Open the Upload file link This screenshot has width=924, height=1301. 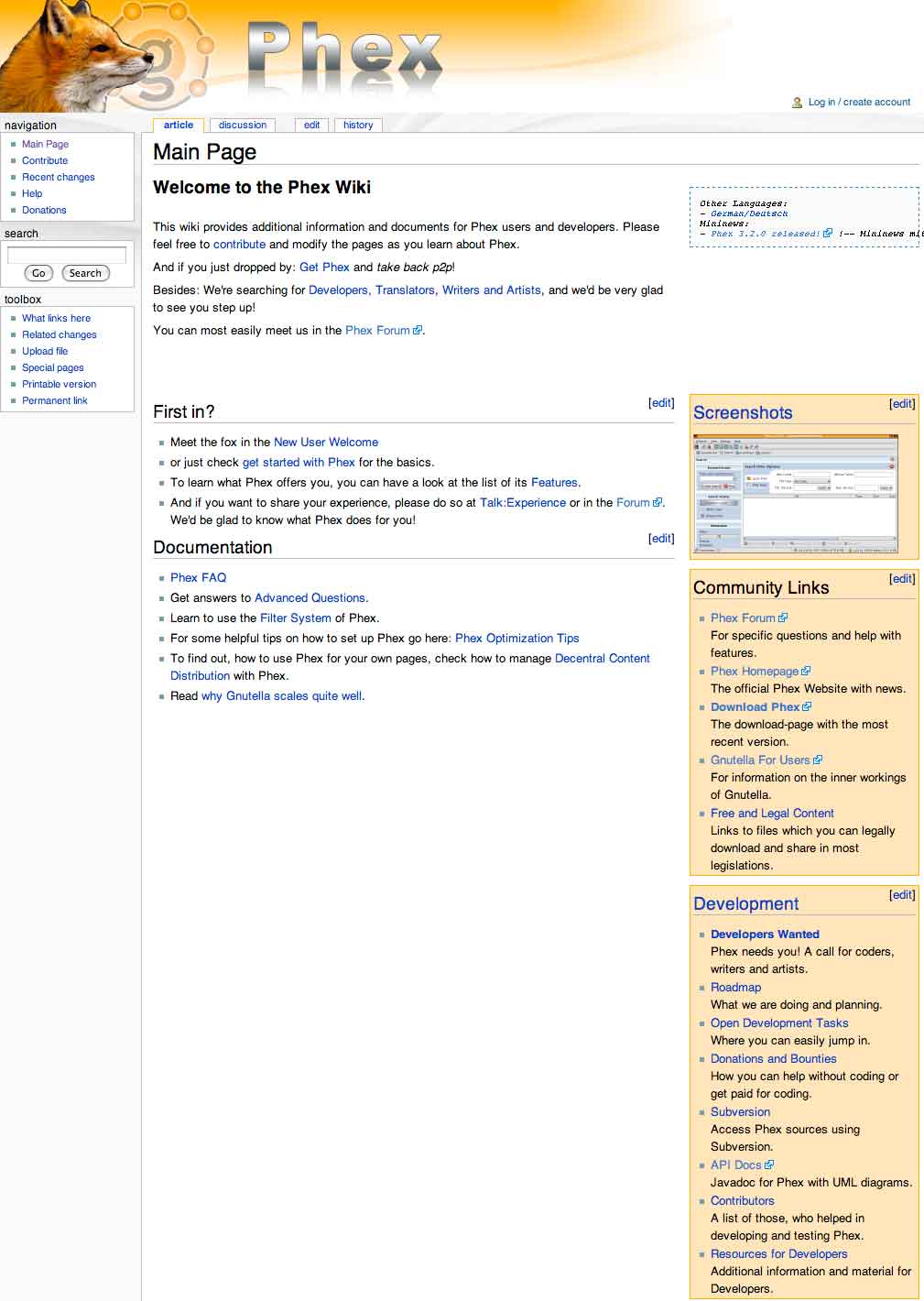[45, 351]
